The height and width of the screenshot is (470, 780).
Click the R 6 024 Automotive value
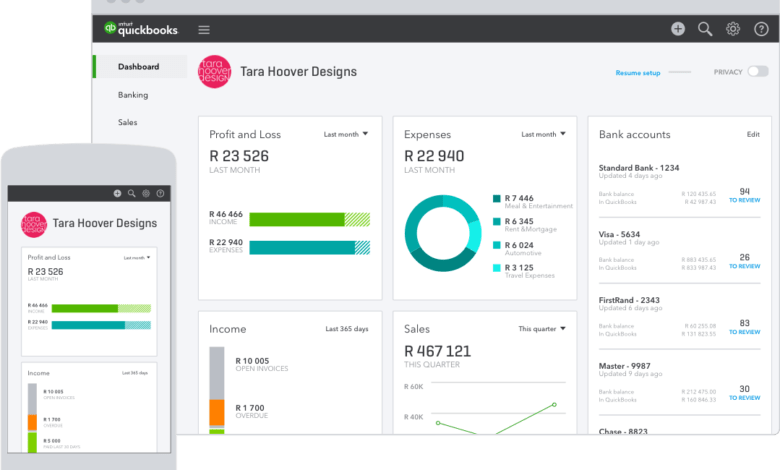(x=519, y=245)
